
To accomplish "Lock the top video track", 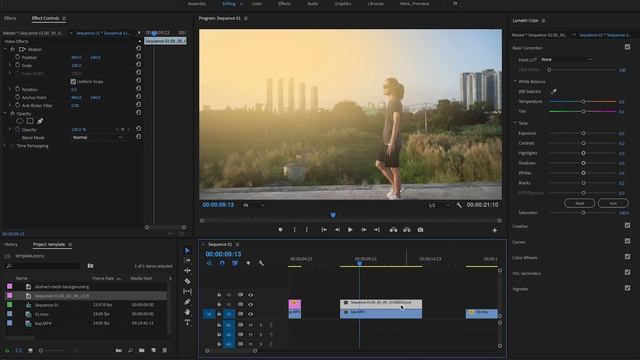I will (x=219, y=295).
